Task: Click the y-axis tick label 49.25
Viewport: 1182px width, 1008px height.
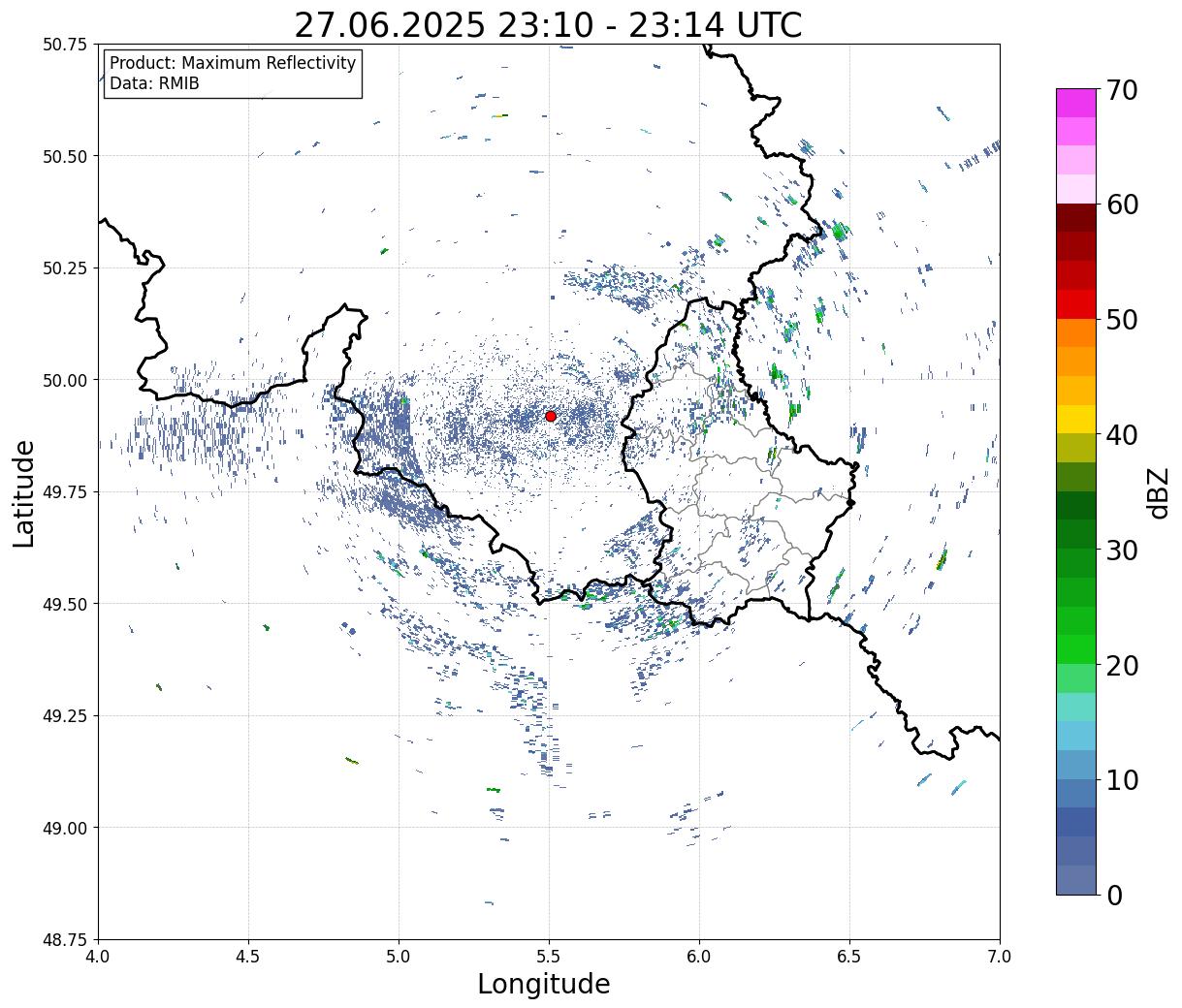Action: click(64, 716)
